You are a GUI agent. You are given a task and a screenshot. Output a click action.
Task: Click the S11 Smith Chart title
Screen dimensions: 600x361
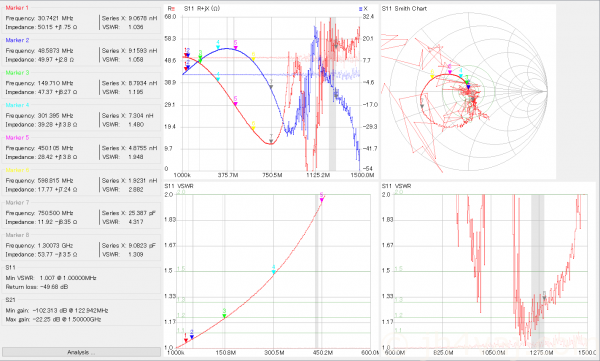404,8
